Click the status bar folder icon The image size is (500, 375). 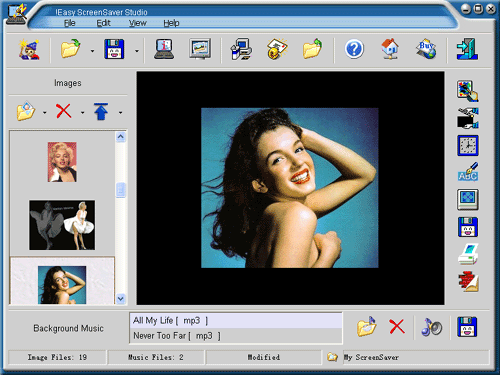[x=332, y=357]
